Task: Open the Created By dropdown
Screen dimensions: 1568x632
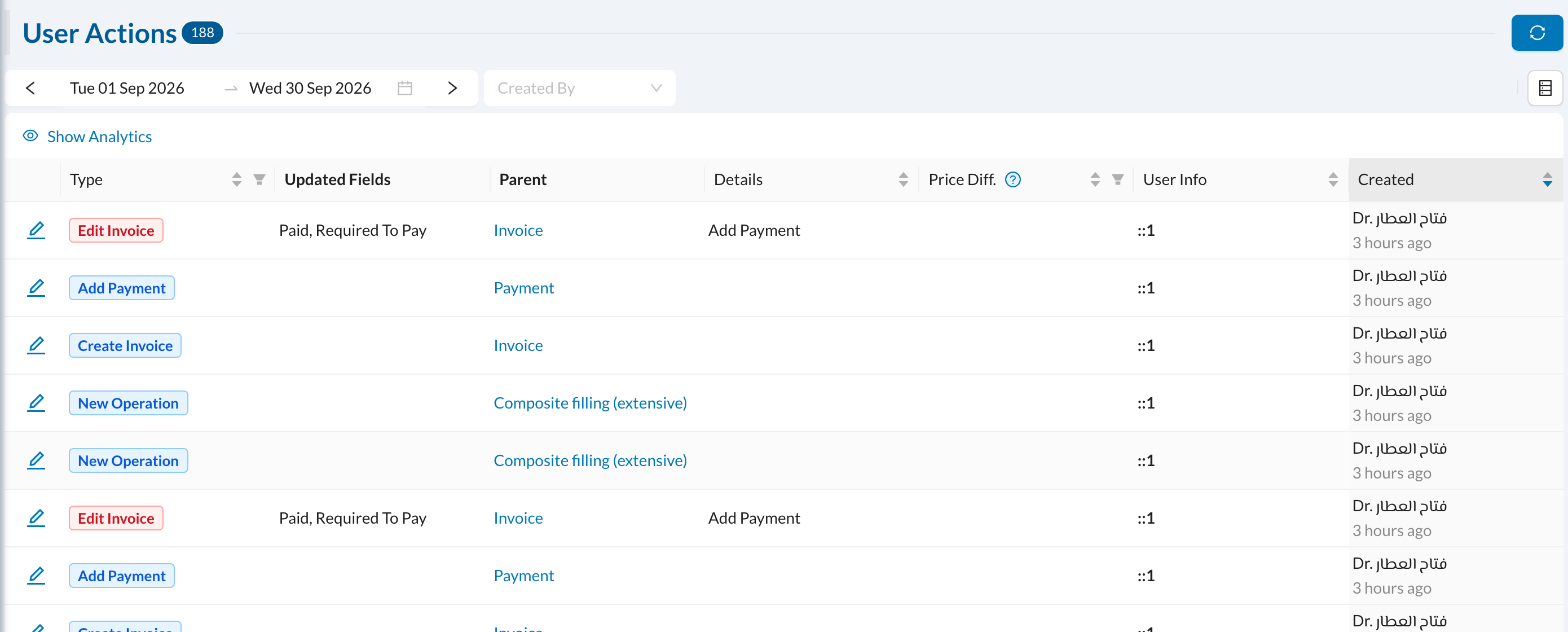Action: pyautogui.click(x=579, y=88)
